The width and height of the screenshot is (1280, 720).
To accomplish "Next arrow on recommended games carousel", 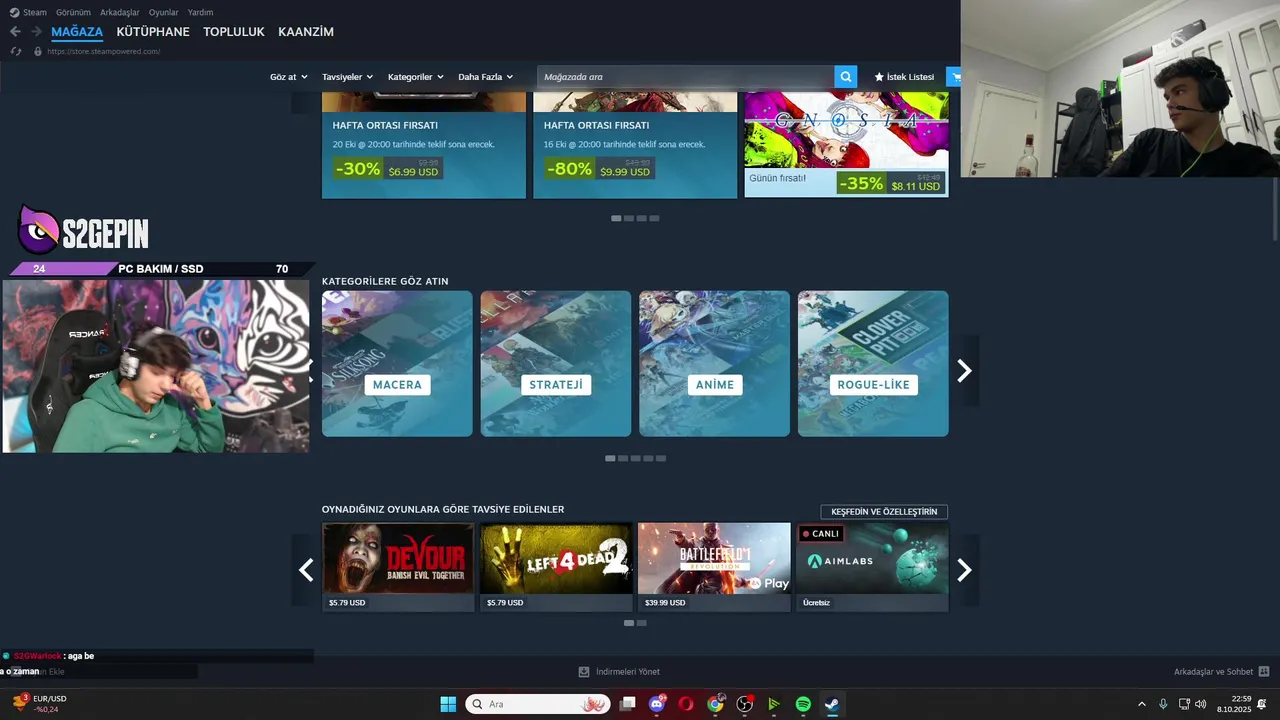I will (964, 570).
